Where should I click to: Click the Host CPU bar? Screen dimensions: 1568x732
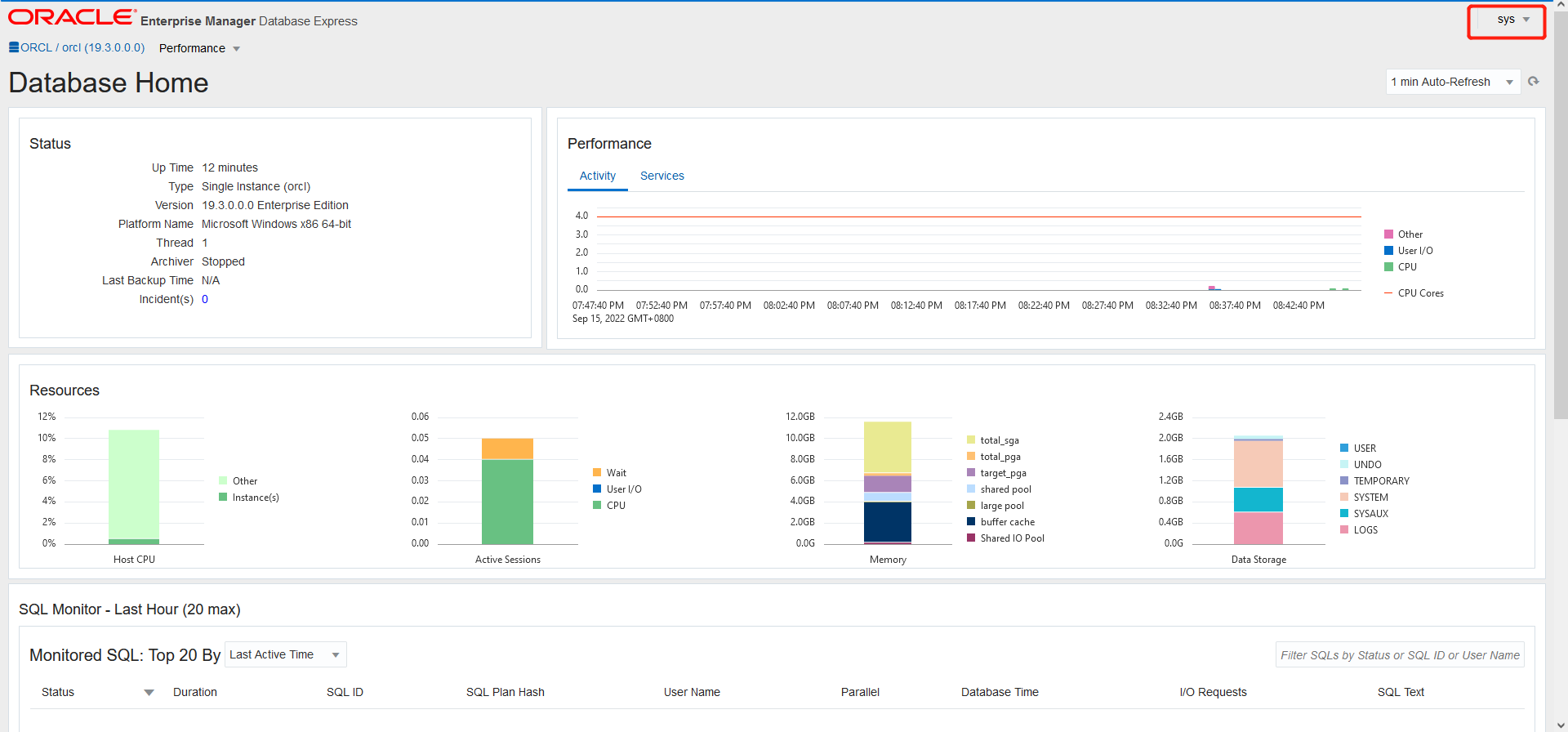[x=134, y=487]
